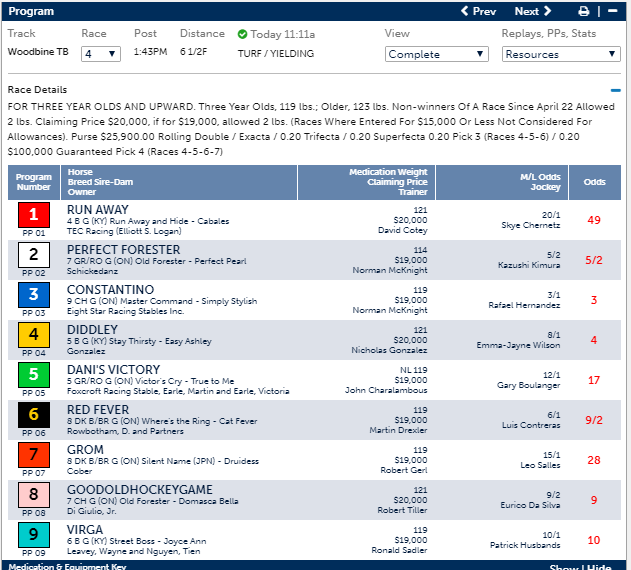
Task: Click Show Hide for Medication key
Action: coord(580,566)
